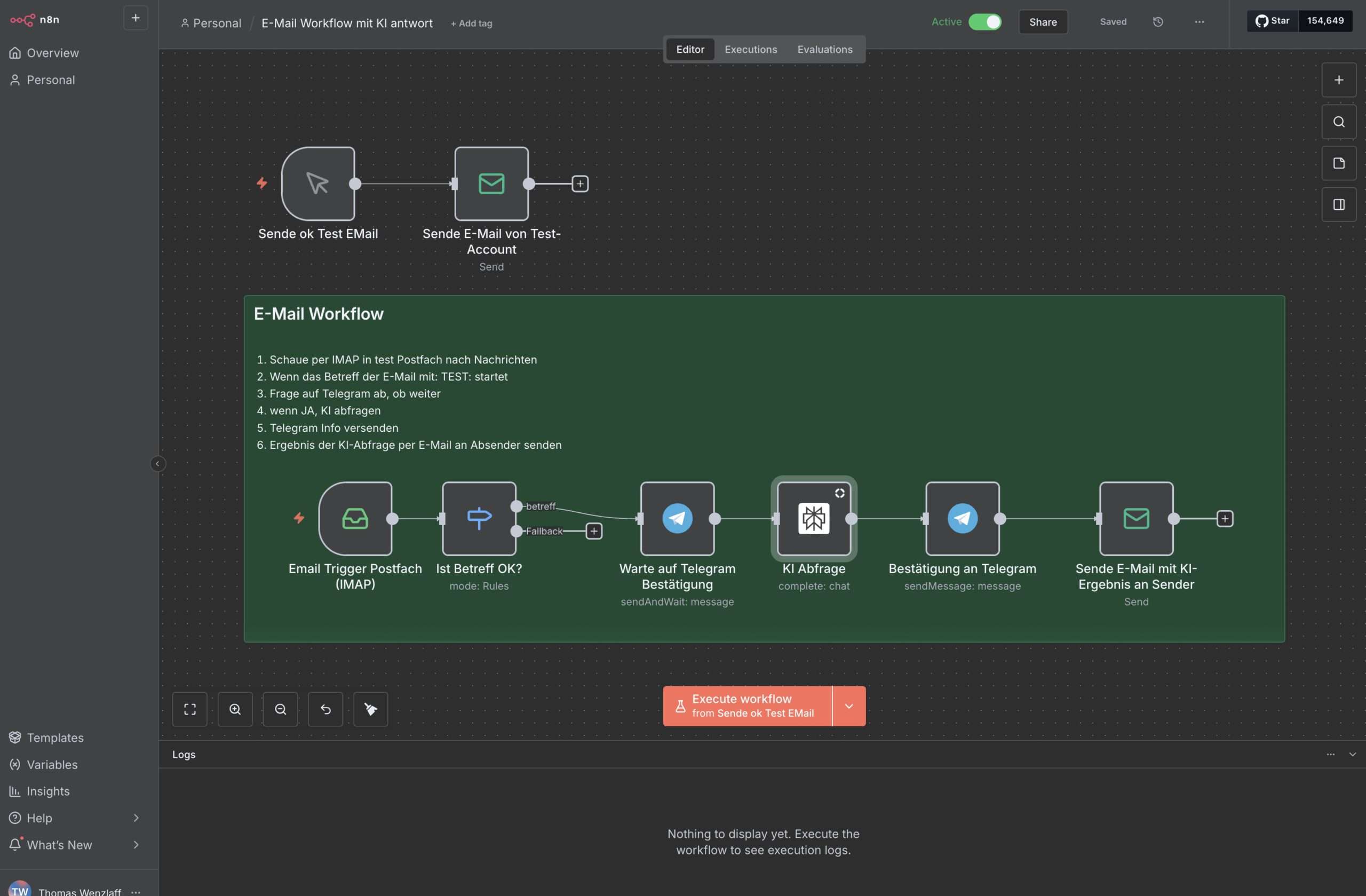Viewport: 1366px width, 896px height.
Task: Switch to the Evaluations tab
Action: [x=824, y=50]
